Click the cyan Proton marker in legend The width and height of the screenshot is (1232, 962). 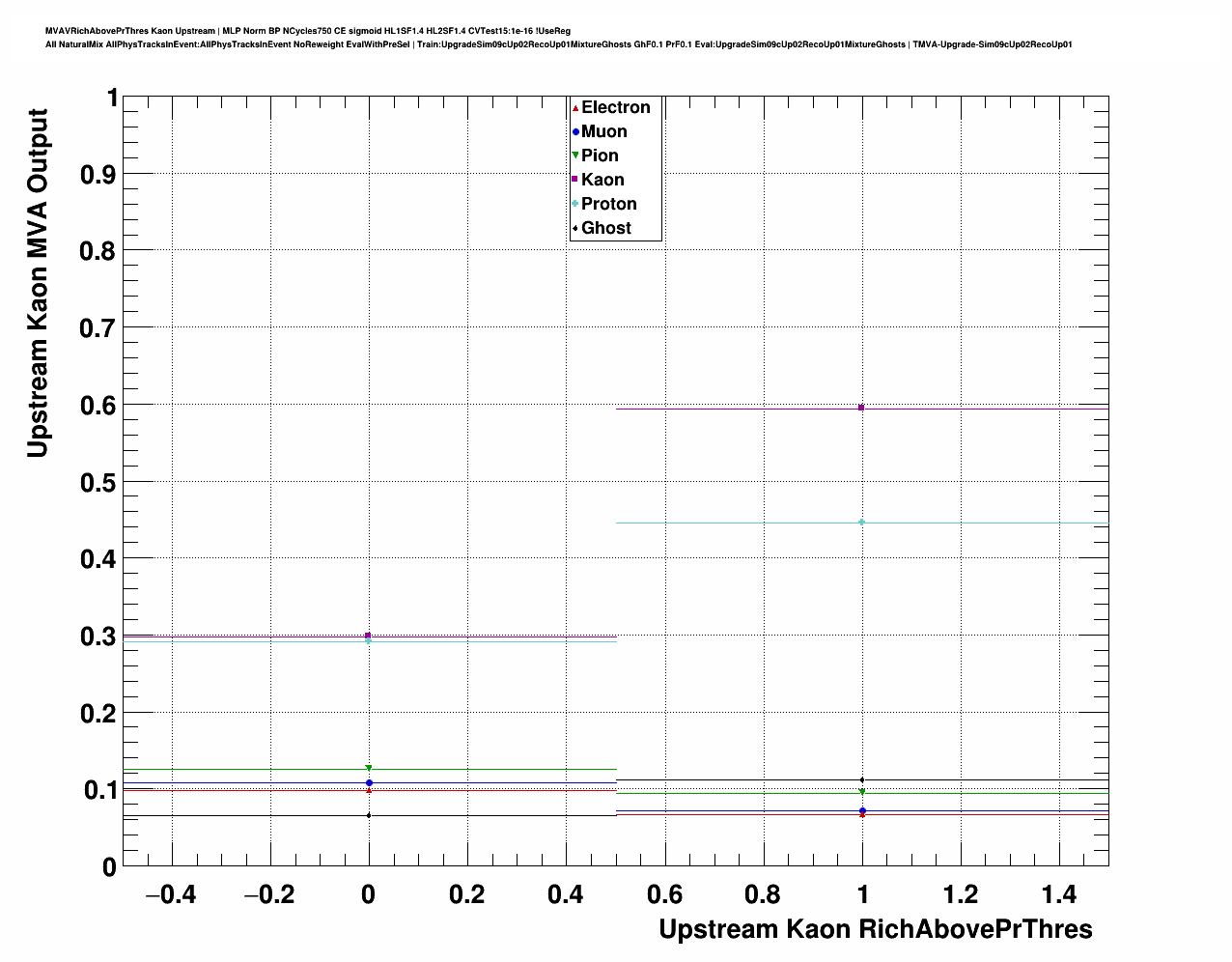point(575,204)
